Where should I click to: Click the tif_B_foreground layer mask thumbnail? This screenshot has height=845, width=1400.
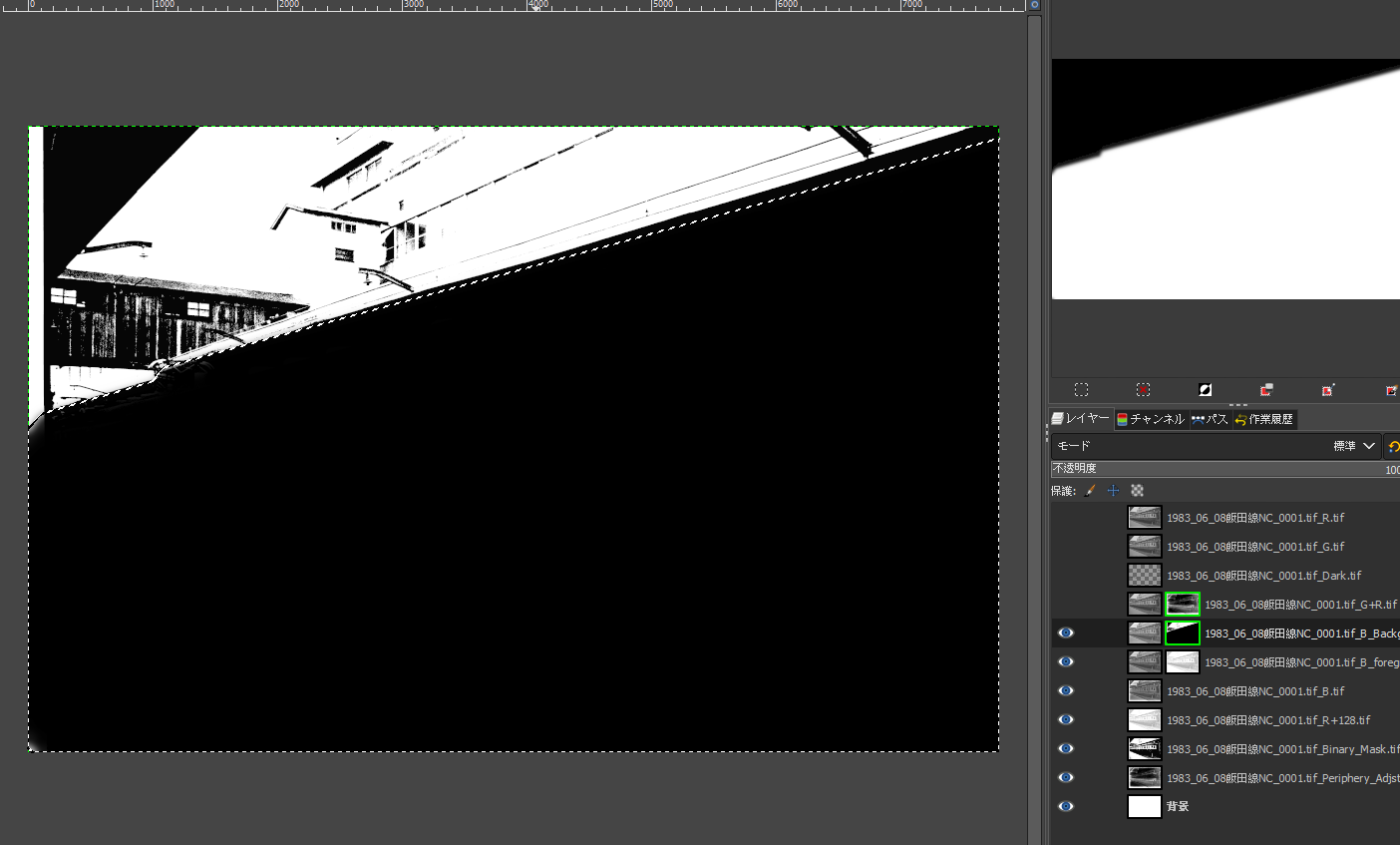tap(1183, 662)
